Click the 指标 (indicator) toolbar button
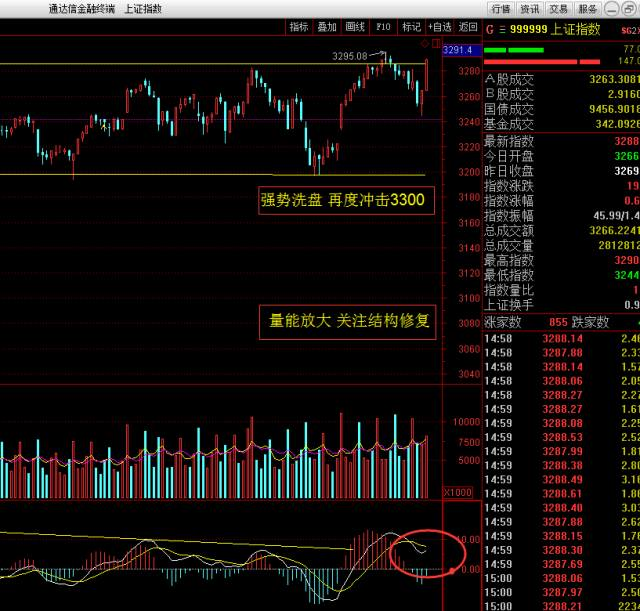Viewport: 640px width, 611px height. (x=299, y=27)
